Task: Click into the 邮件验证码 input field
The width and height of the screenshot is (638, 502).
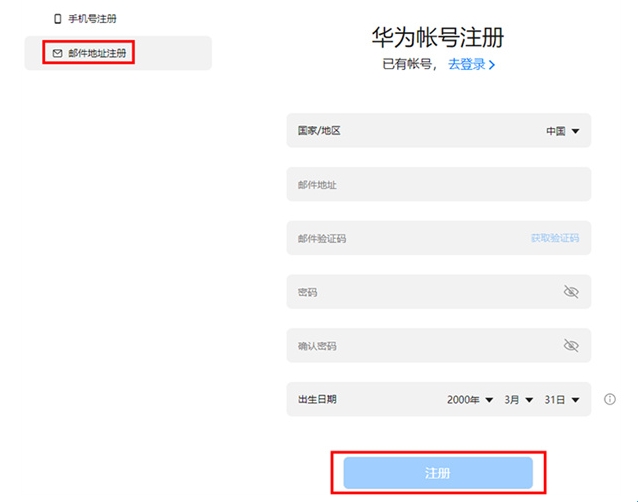Action: 405,239
